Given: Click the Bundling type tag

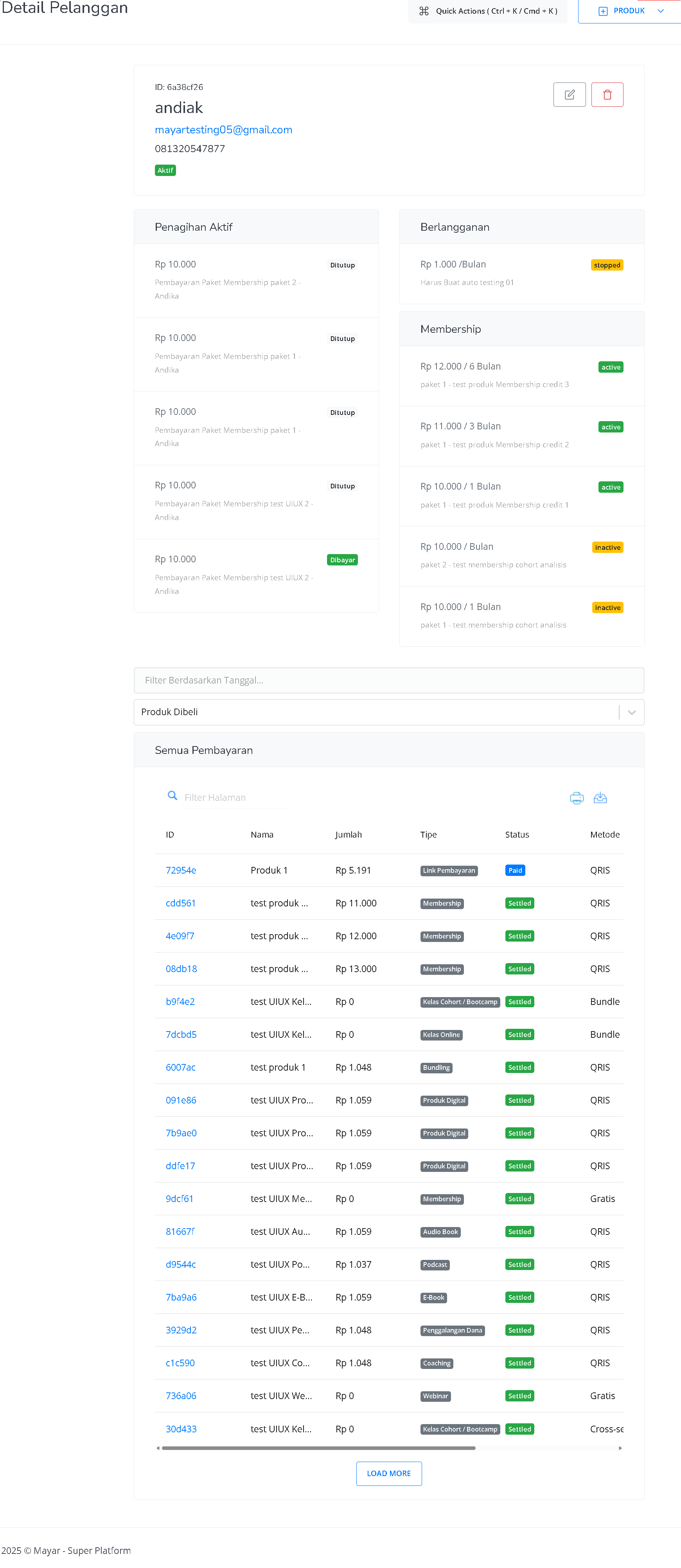Looking at the screenshot, I should click(436, 1068).
